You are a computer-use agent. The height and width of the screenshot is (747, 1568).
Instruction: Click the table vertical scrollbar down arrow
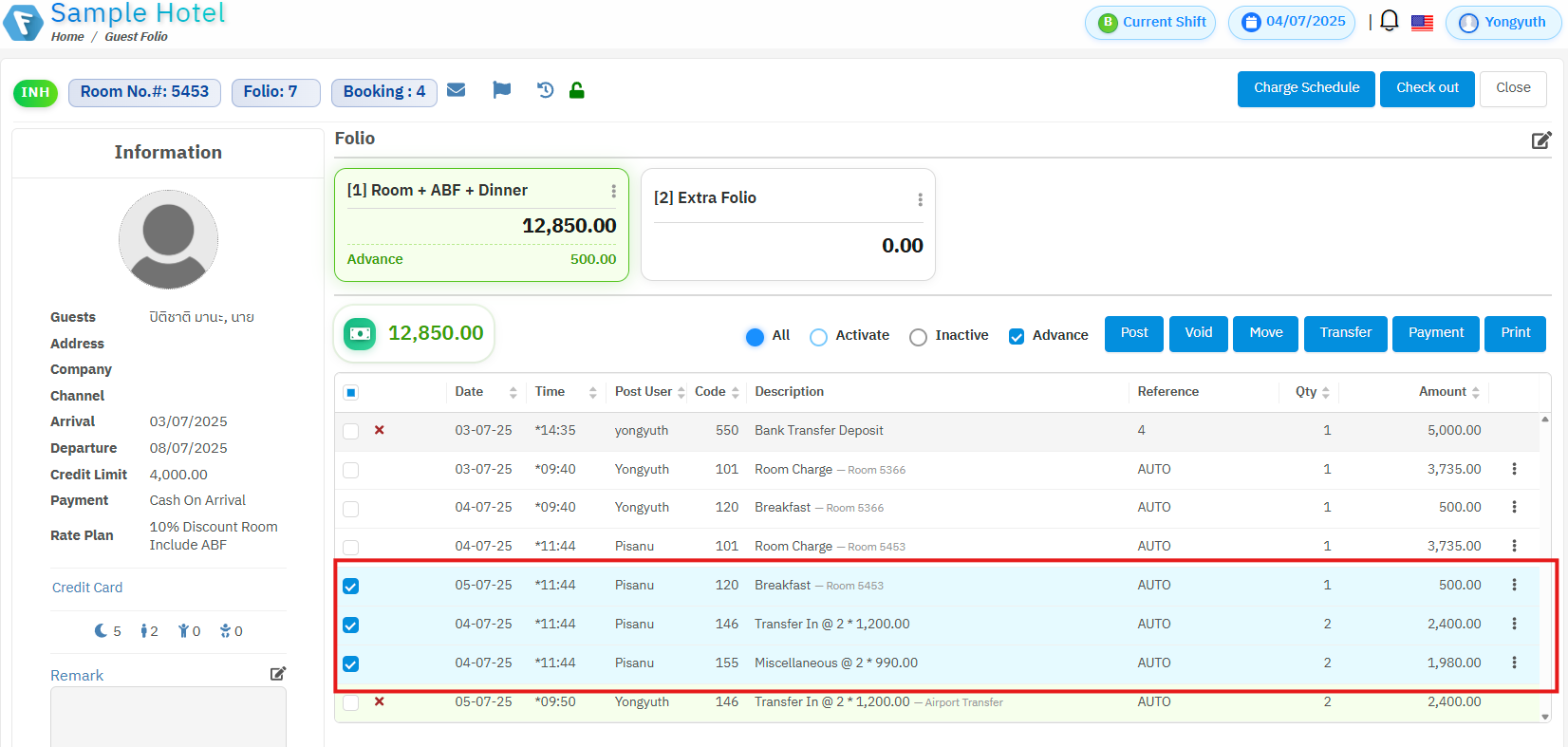point(1545,717)
